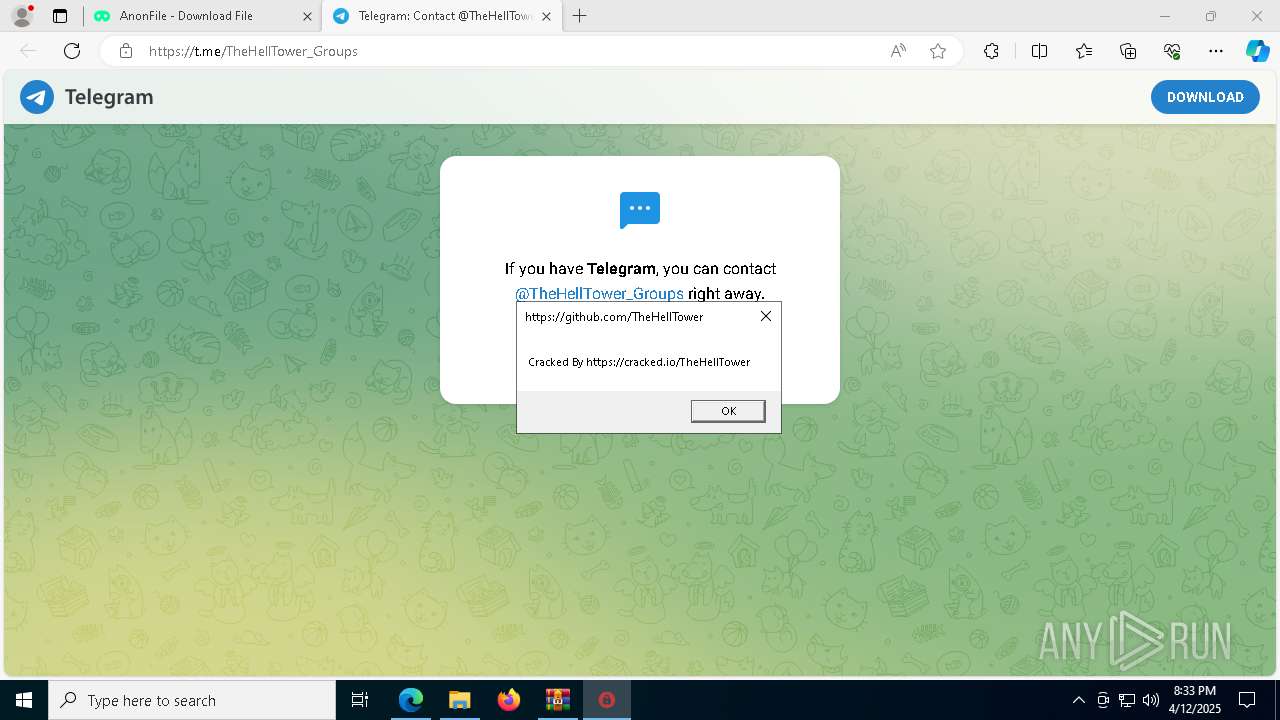
Task: Activate Read aloud icon in address bar
Action: pos(898,51)
